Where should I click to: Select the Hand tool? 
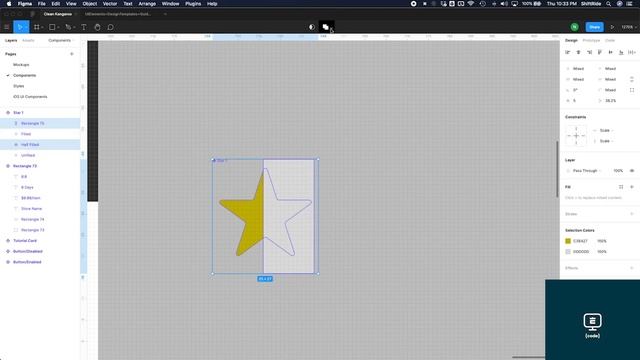pos(97,27)
